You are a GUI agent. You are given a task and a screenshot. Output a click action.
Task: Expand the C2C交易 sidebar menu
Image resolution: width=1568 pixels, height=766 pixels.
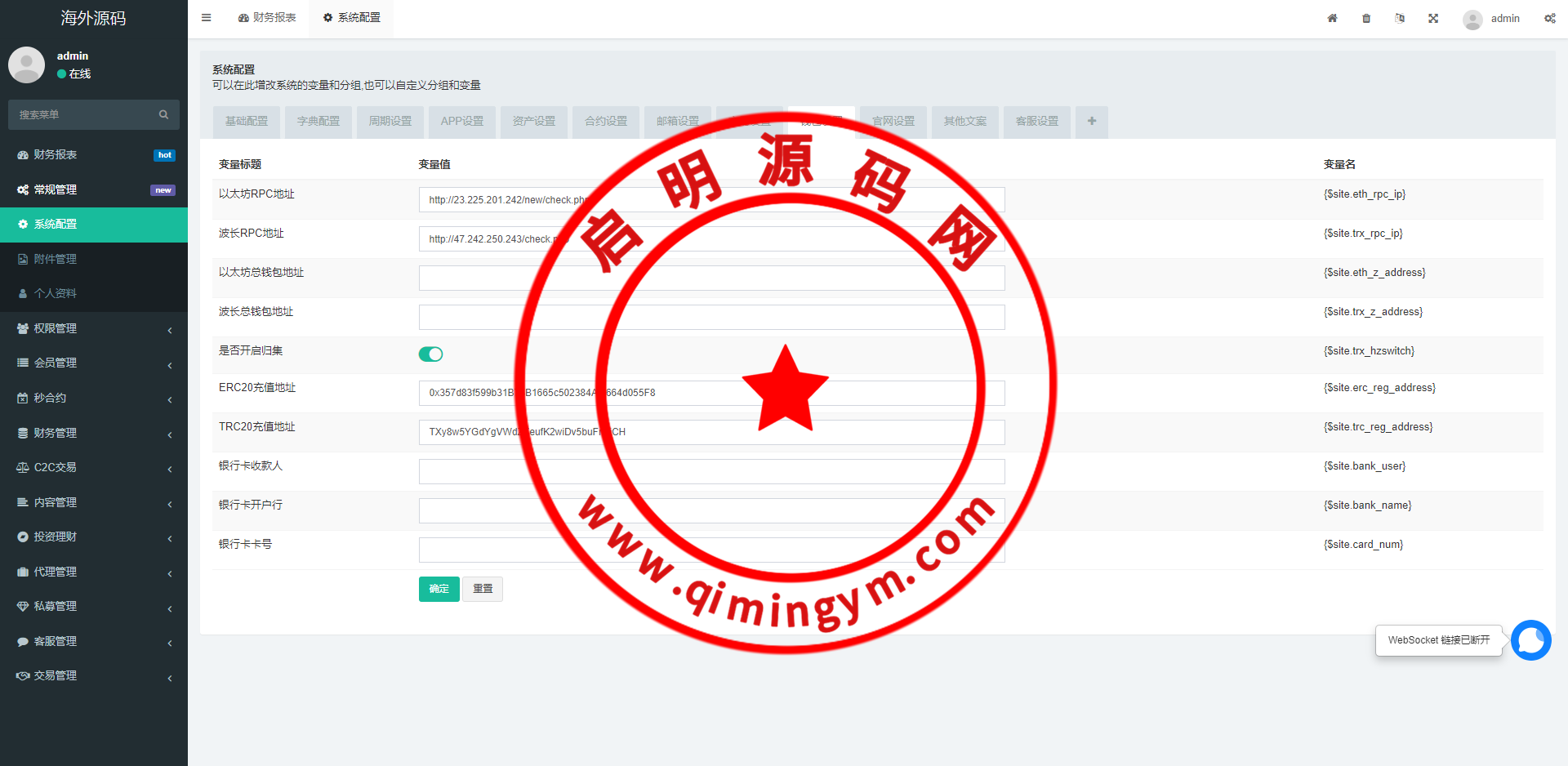pyautogui.click(x=94, y=468)
